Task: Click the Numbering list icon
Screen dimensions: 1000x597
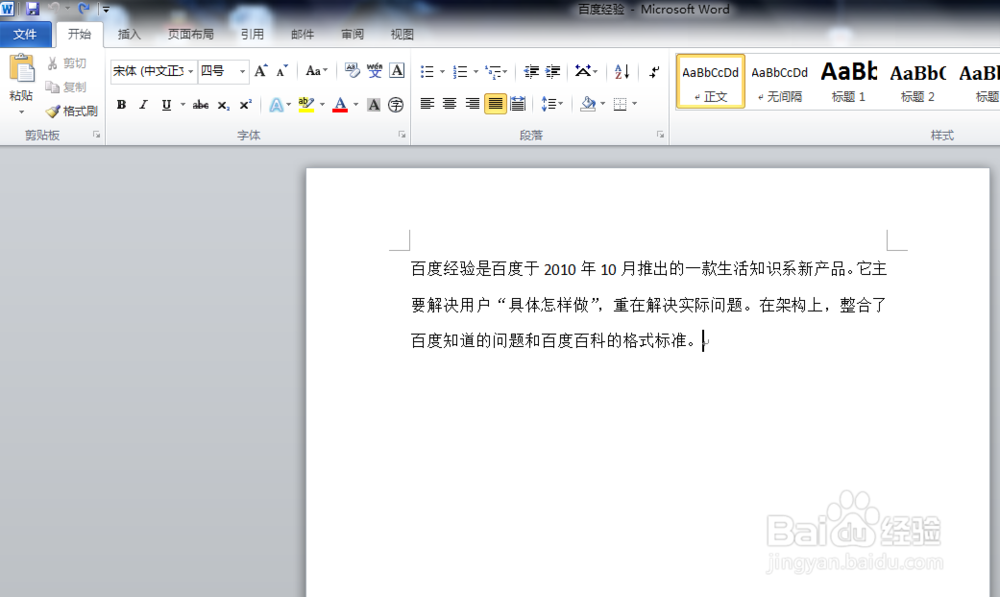Action: 460,71
